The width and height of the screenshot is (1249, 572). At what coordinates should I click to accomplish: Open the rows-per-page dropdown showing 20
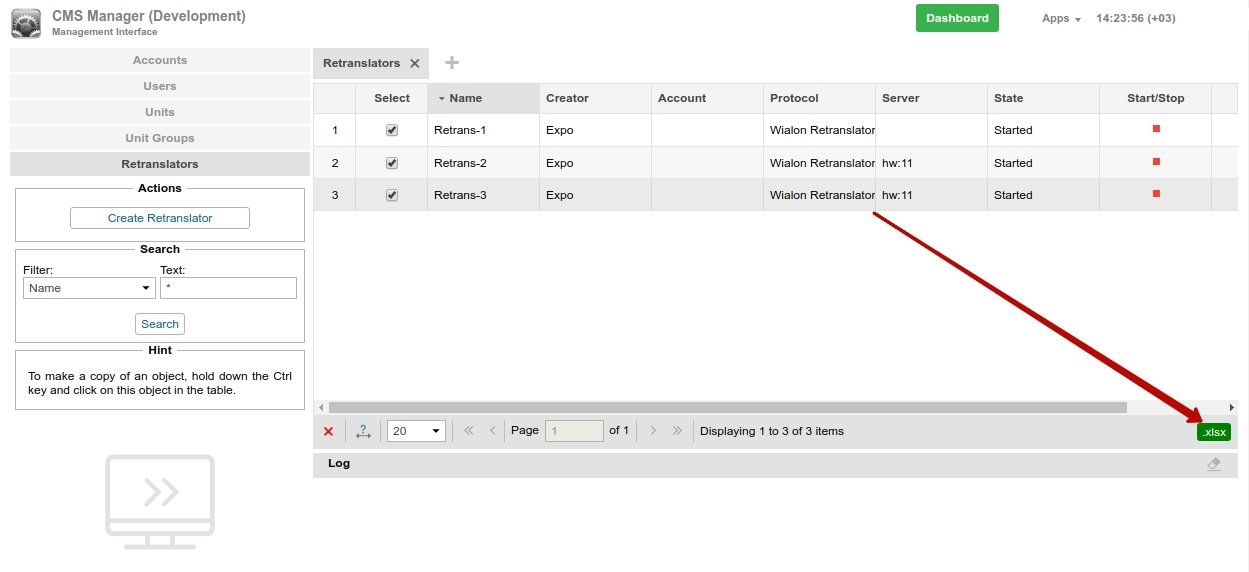pos(416,431)
